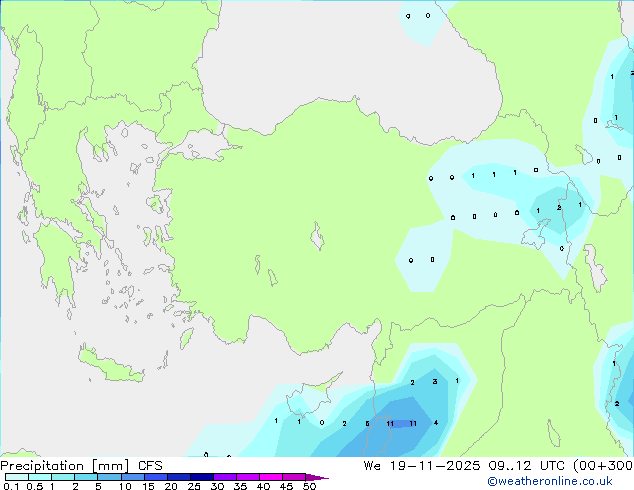Click the dark navy 25–30 mm legend swatch
Screen dimensions: 634x490
(201, 477)
